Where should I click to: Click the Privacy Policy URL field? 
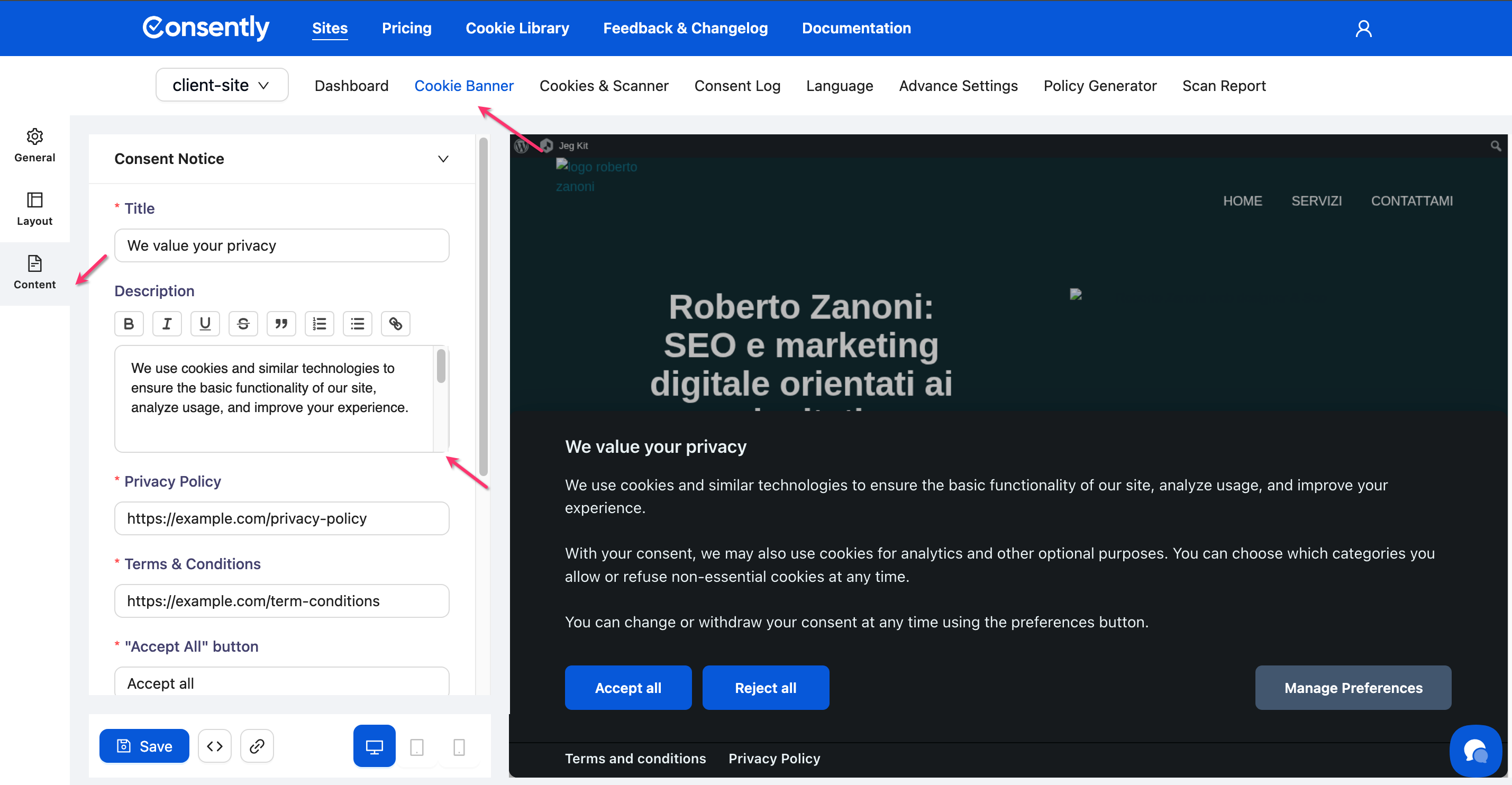click(281, 518)
